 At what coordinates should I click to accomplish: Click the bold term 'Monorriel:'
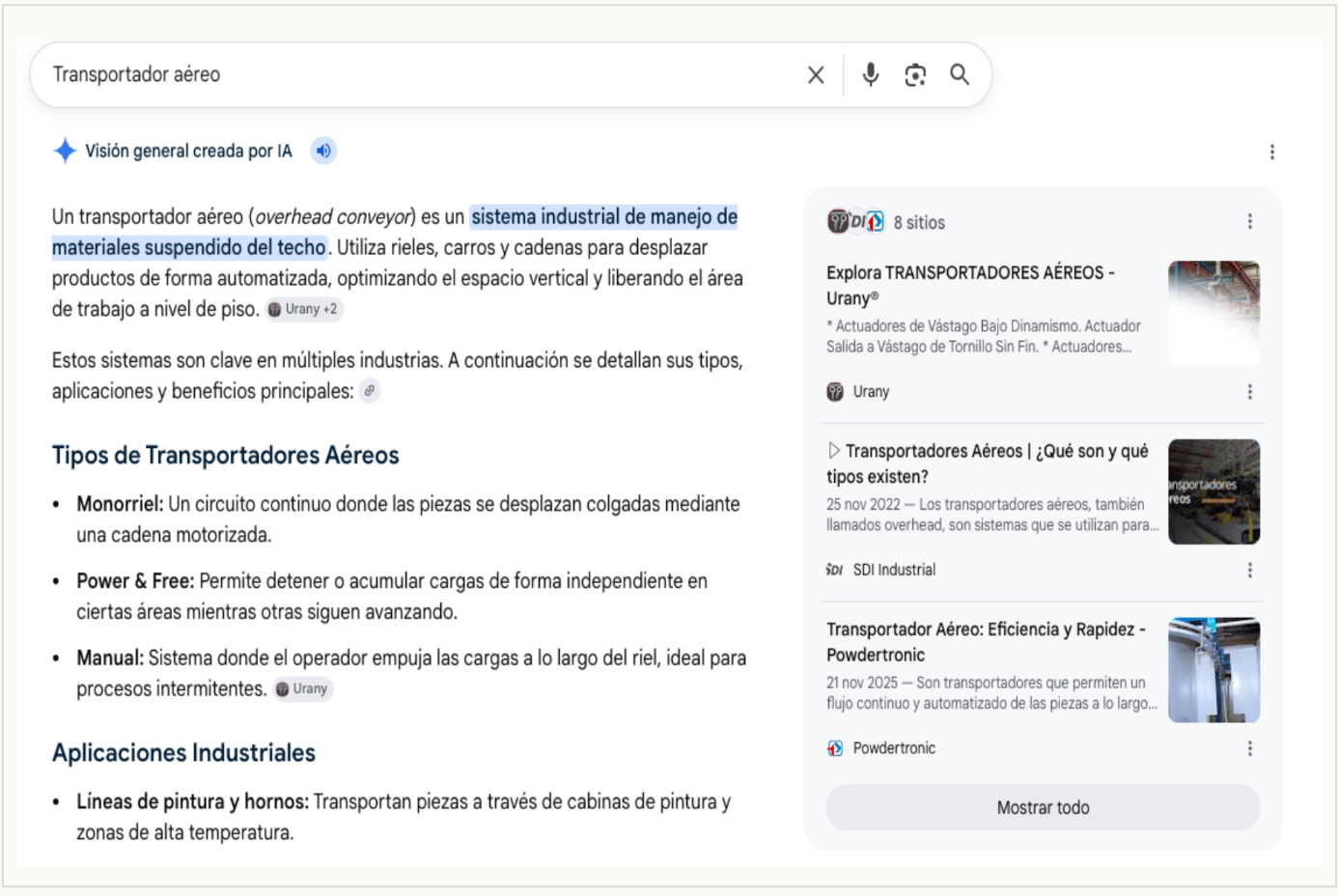[x=120, y=504]
